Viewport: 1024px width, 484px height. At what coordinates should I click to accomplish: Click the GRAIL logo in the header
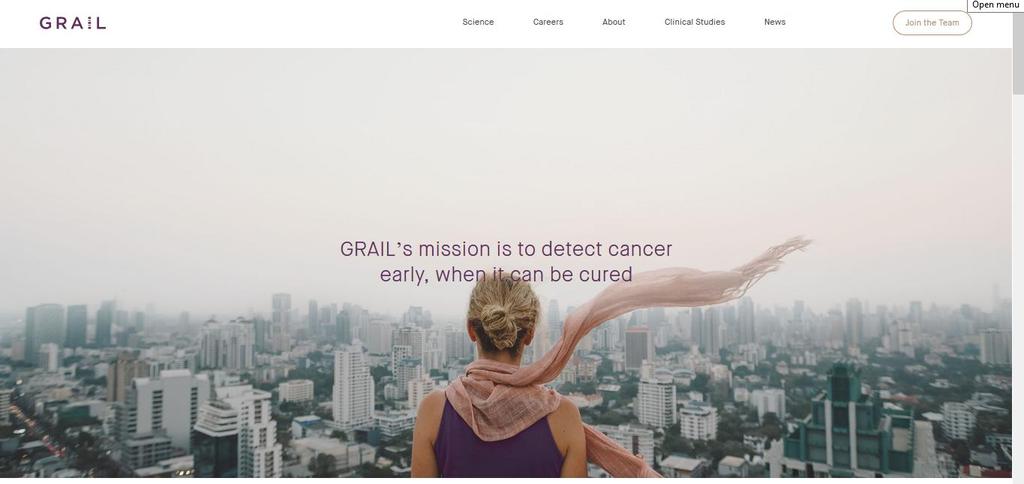pyautogui.click(x=72, y=23)
